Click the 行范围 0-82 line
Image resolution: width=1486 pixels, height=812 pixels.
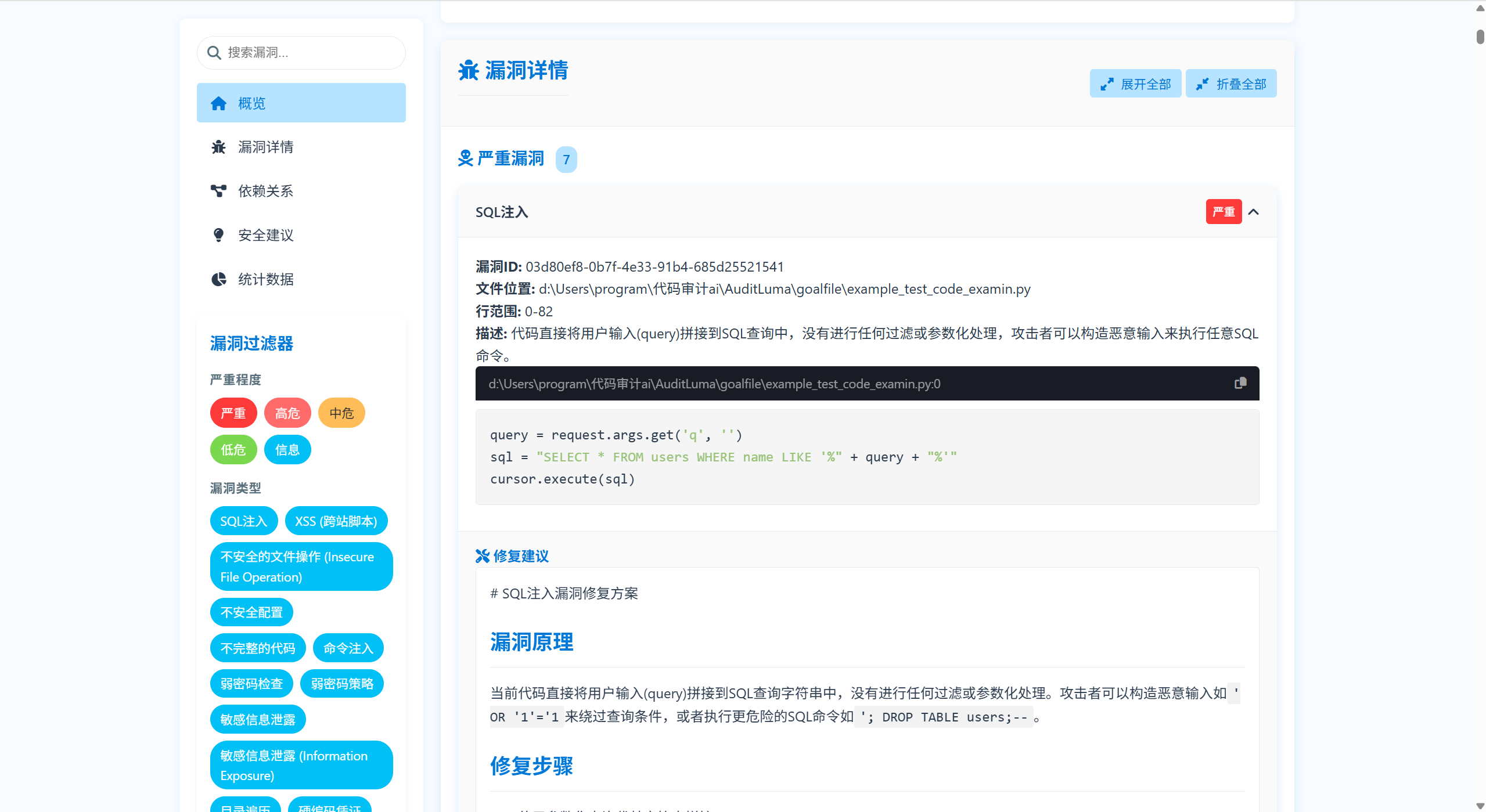pyautogui.click(x=514, y=312)
